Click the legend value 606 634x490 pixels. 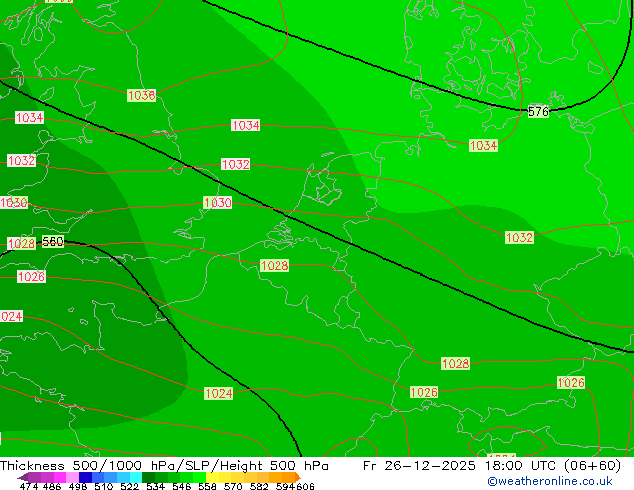click(305, 486)
